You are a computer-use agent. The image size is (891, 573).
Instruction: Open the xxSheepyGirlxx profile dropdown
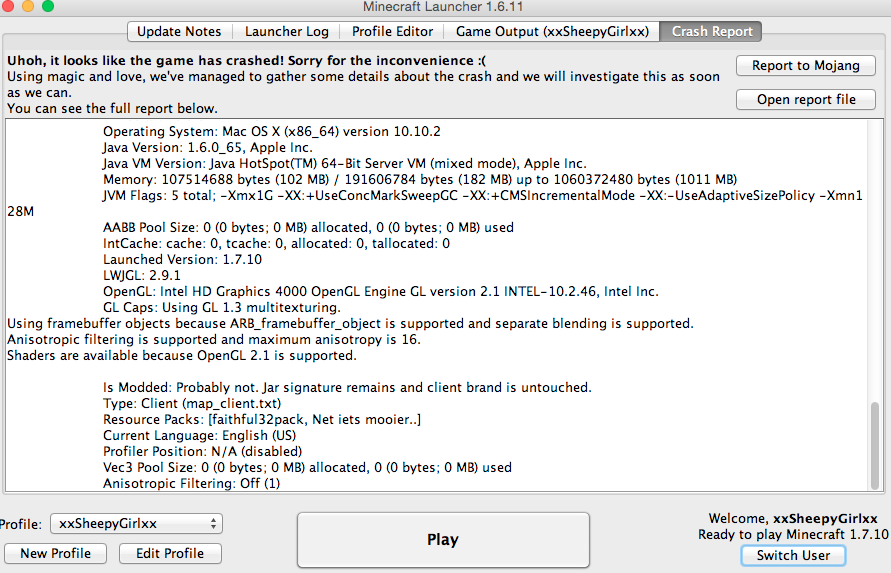pos(136,524)
